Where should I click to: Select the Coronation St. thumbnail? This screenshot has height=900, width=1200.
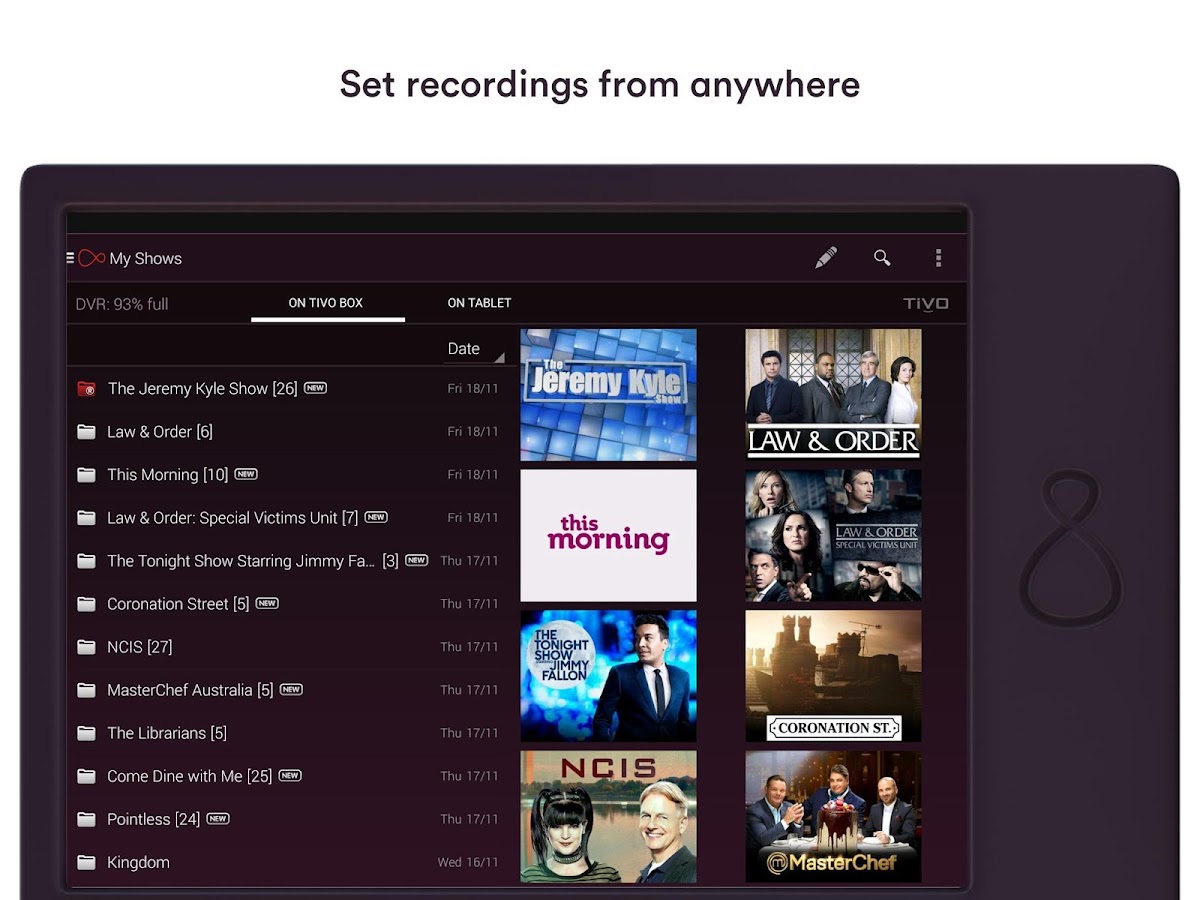[x=833, y=676]
